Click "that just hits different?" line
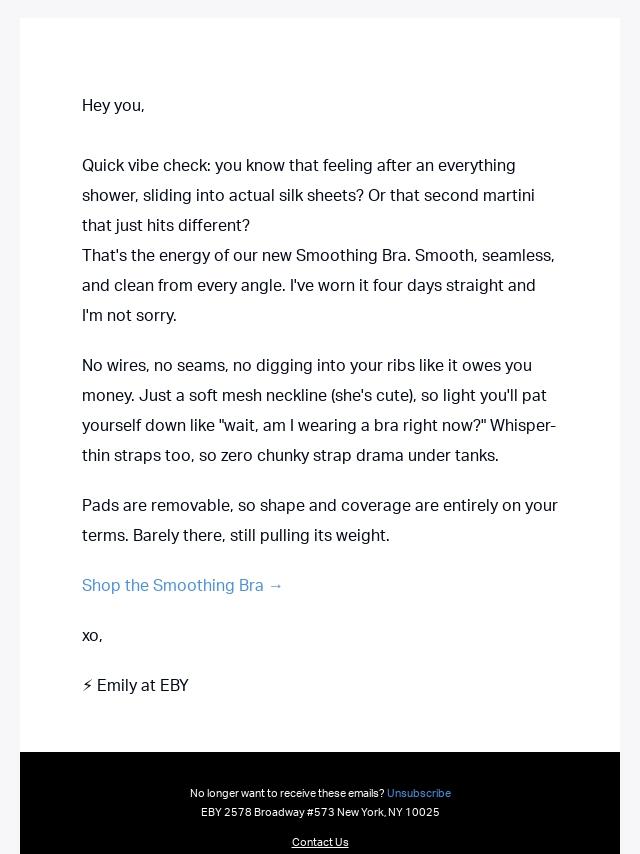The width and height of the screenshot is (640, 854). (166, 225)
